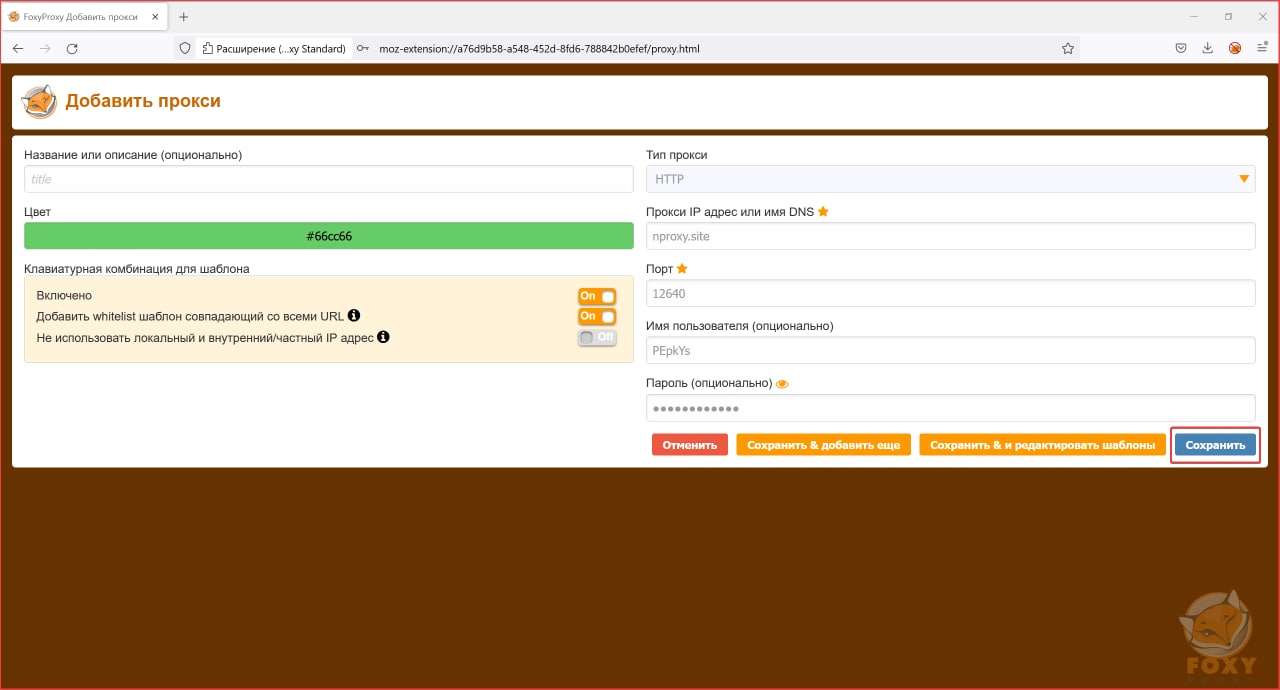Click info icon next to local IP option
Image resolution: width=1280 pixels, height=690 pixels.
click(x=384, y=337)
